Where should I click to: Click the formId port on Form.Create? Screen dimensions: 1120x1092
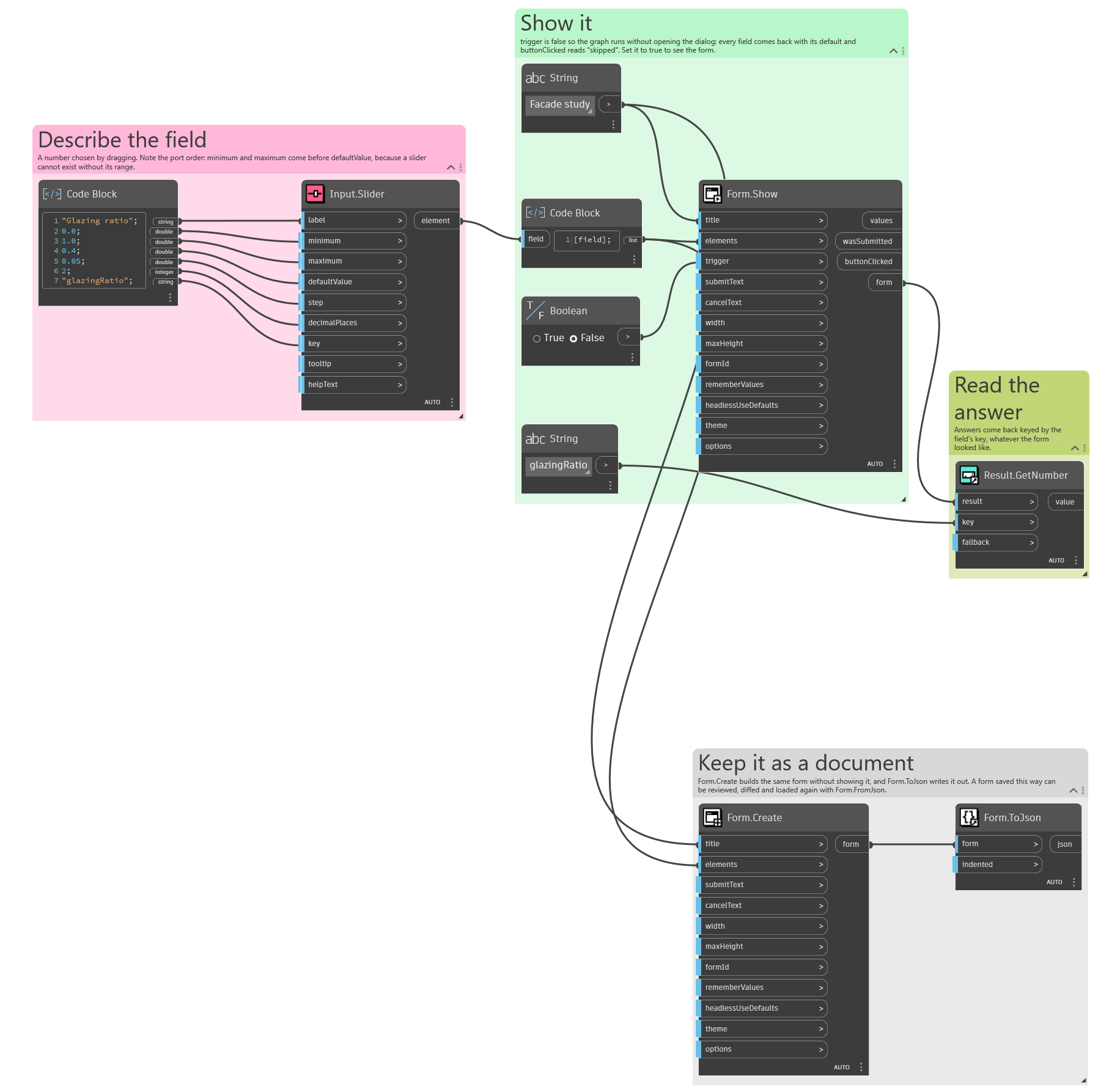pyautogui.click(x=762, y=967)
